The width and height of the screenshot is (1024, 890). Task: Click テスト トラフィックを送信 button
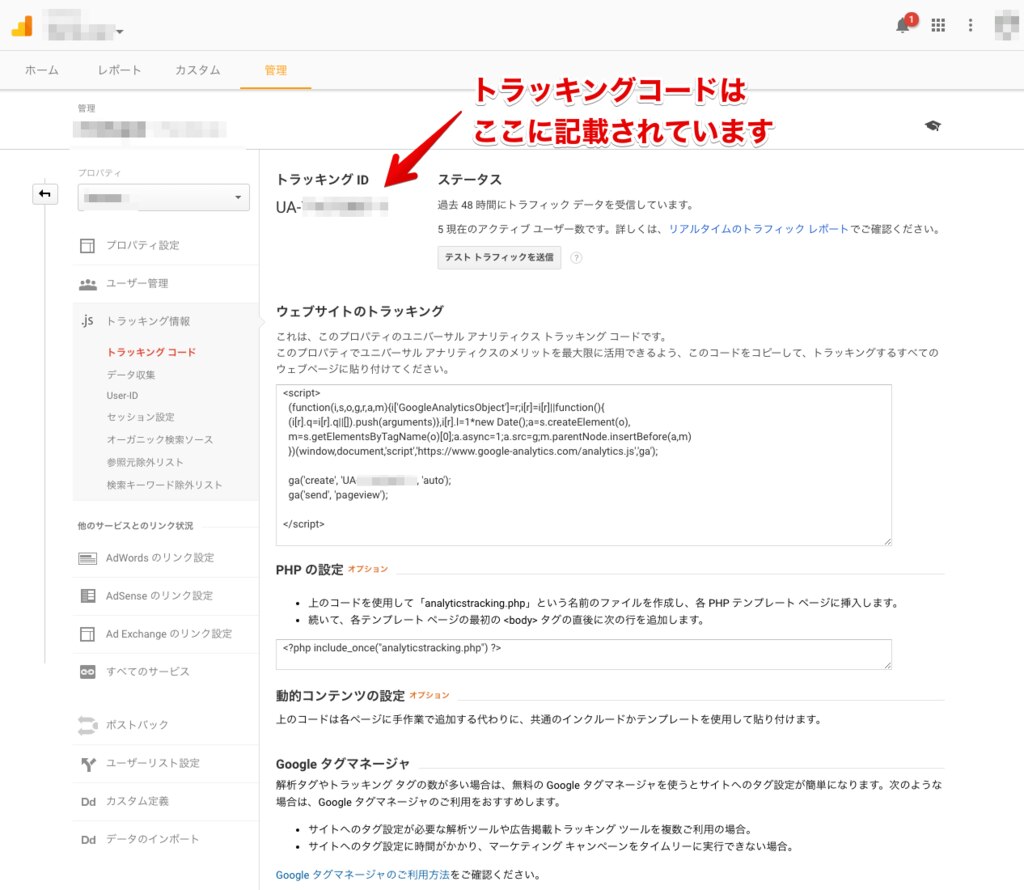tap(499, 257)
